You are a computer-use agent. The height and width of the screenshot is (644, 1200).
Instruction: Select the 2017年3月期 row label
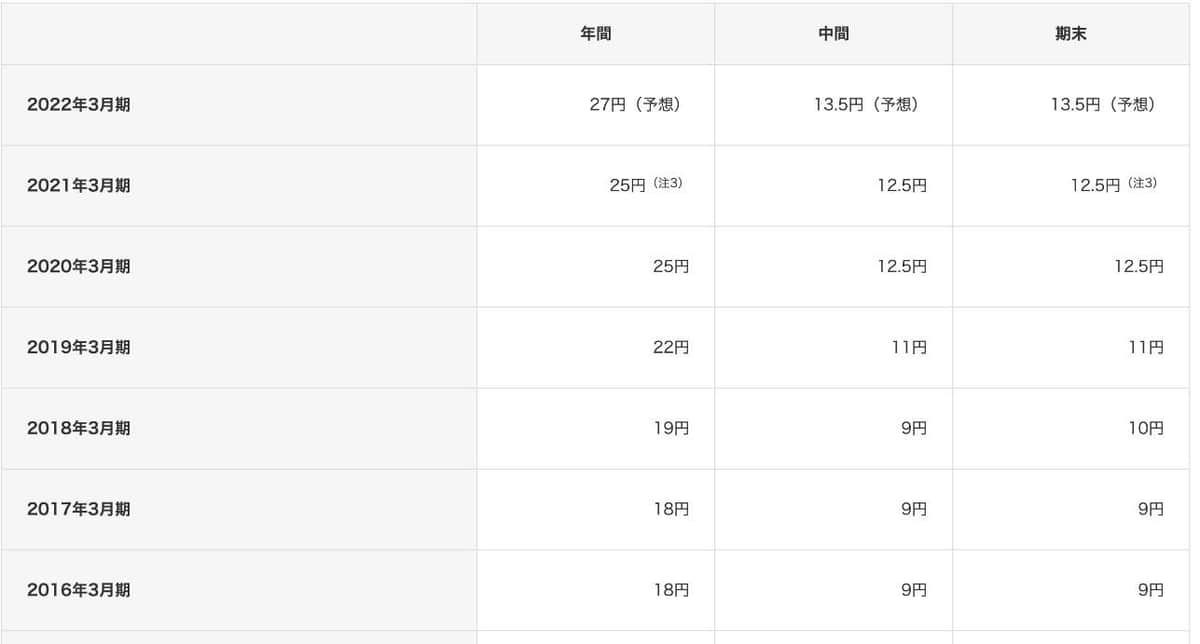point(78,509)
